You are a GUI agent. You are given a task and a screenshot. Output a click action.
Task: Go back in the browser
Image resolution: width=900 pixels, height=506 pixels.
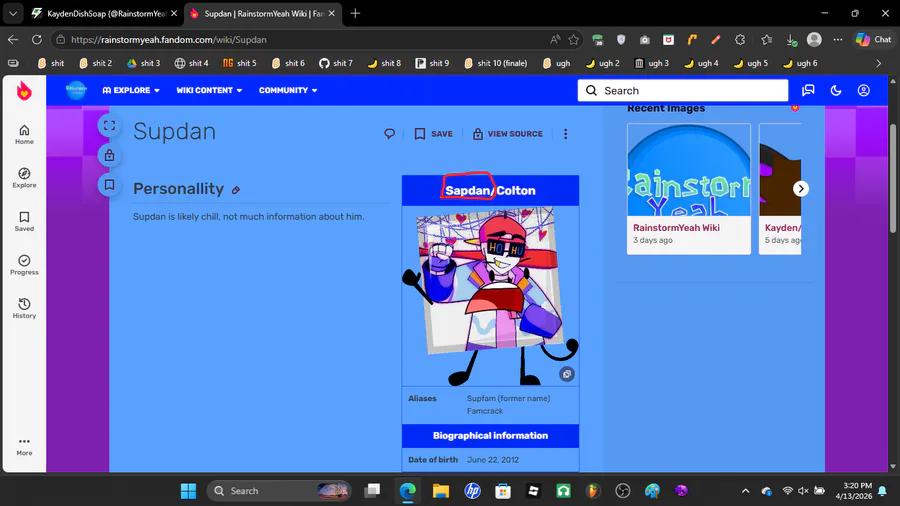[x=13, y=40]
